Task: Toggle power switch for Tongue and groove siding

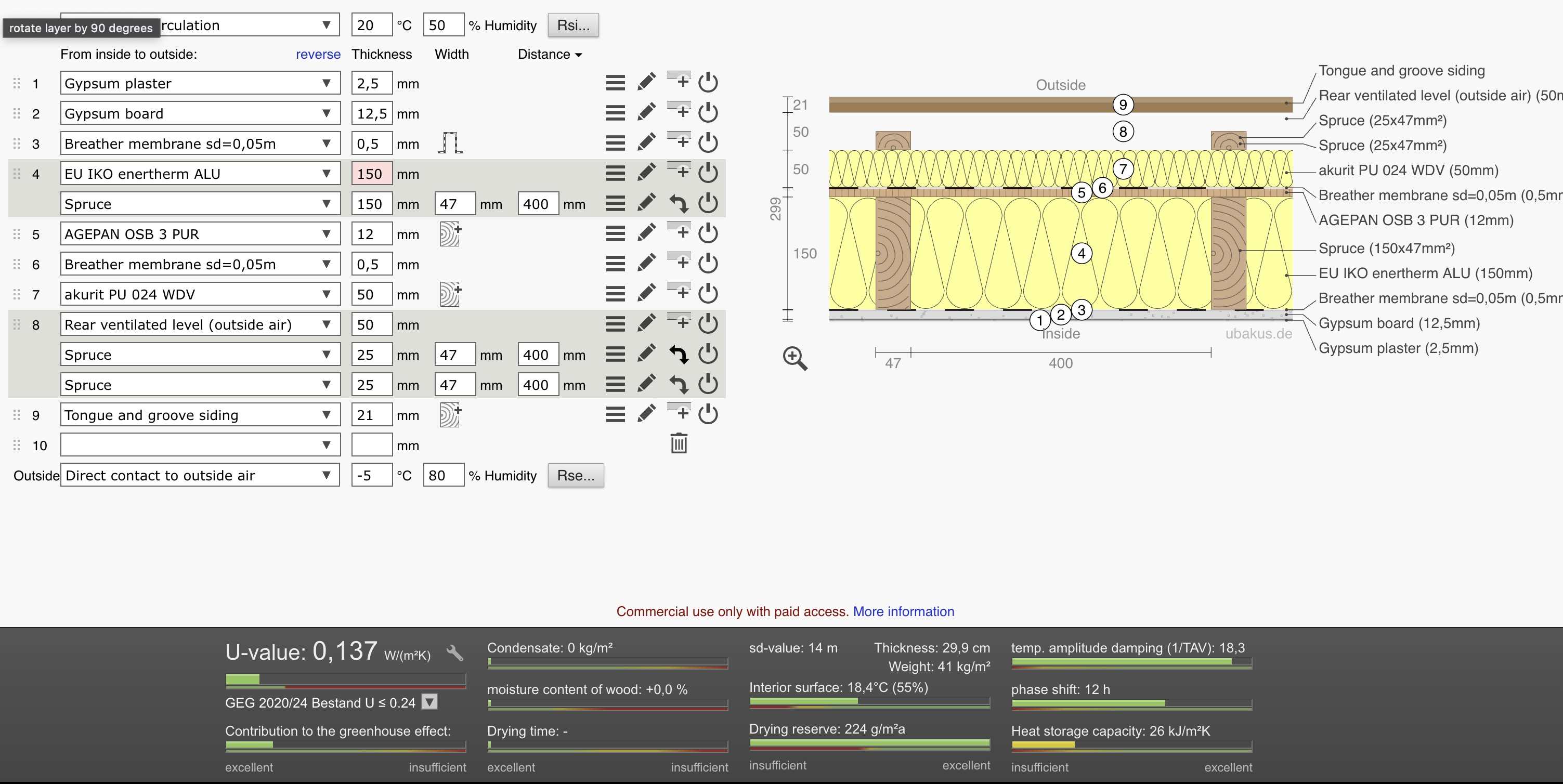Action: click(x=708, y=414)
